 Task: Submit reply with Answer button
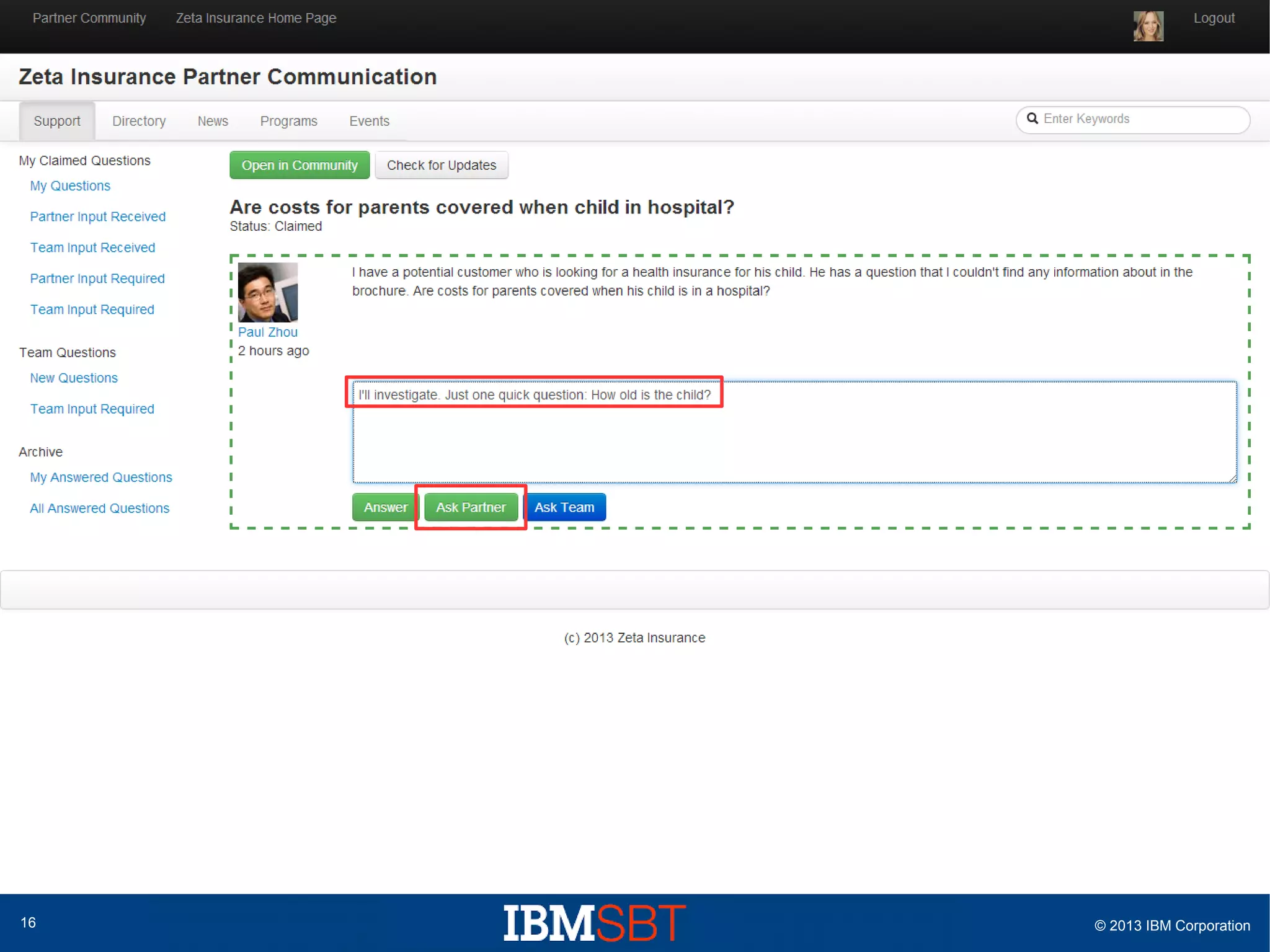pos(386,507)
